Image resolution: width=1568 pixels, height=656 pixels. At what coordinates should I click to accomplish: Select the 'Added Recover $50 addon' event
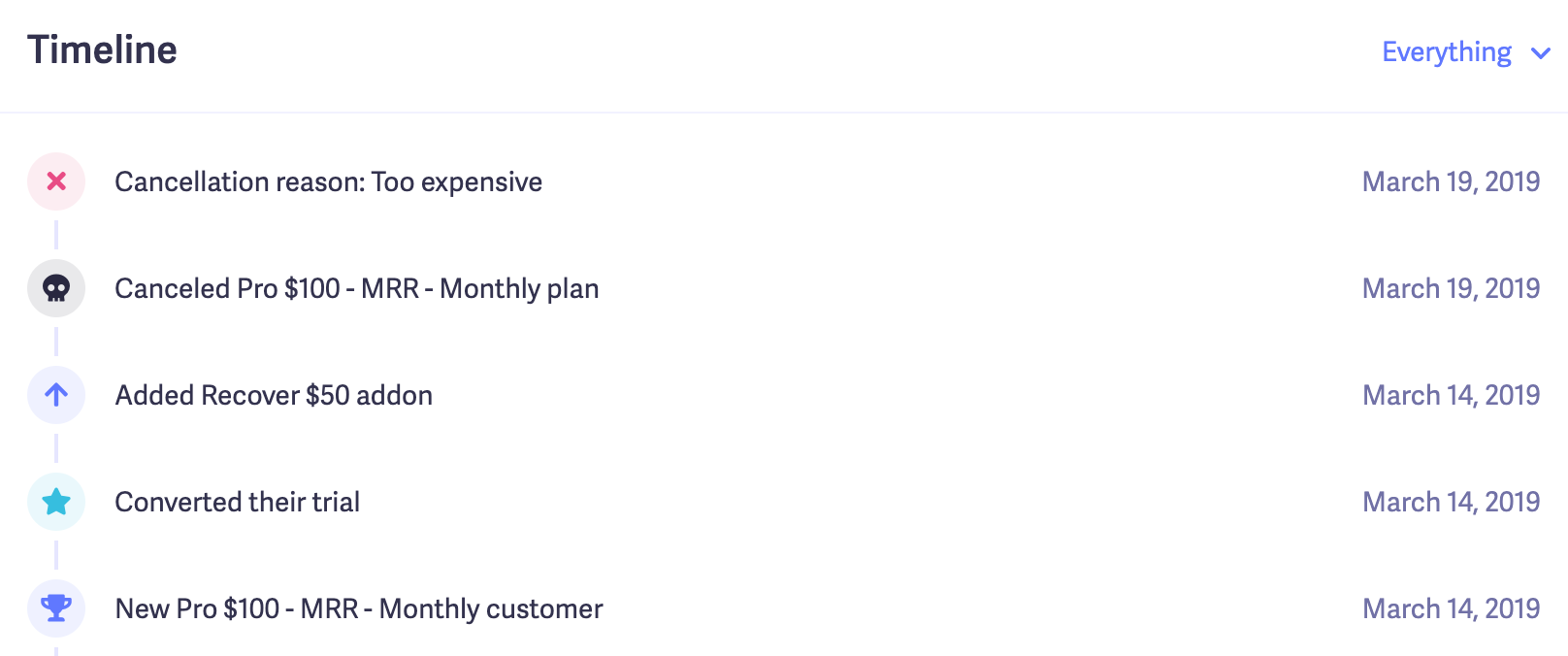coord(274,396)
